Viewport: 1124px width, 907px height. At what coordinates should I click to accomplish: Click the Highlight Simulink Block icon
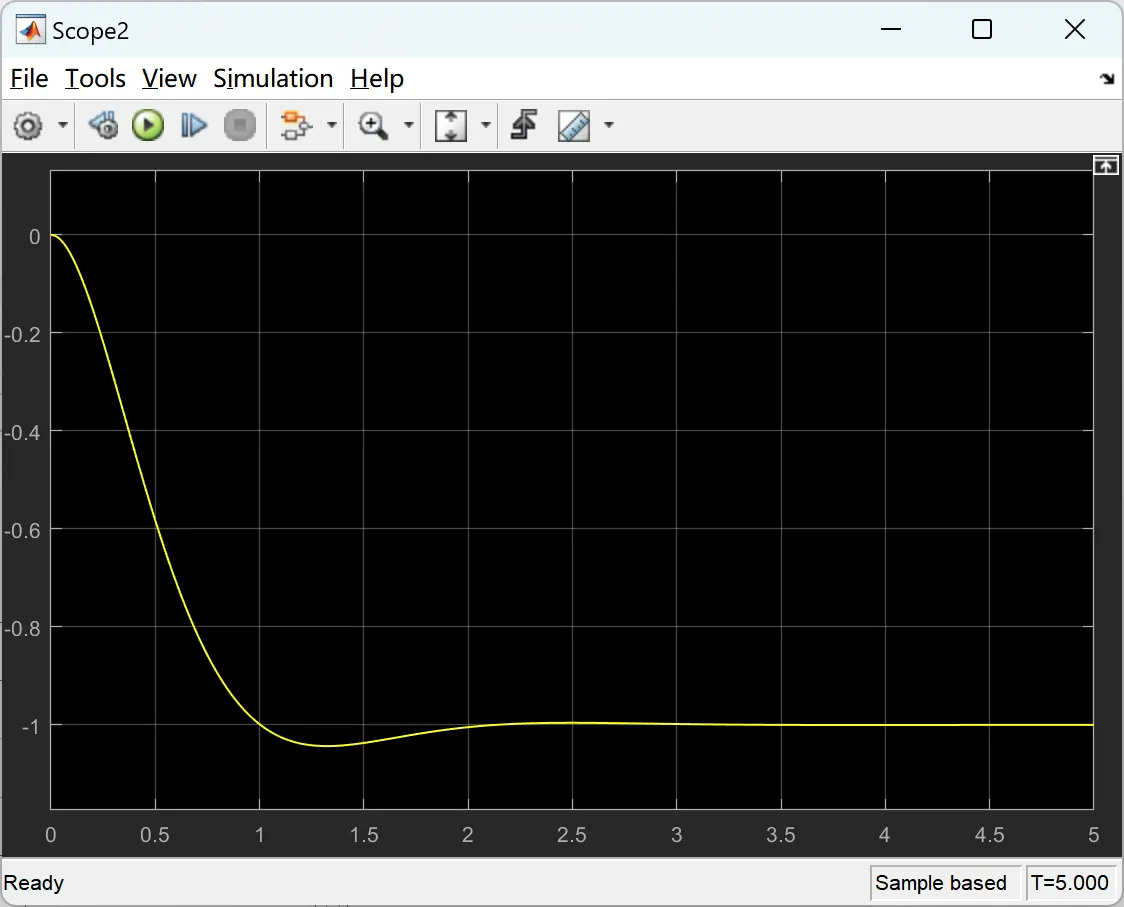tap(295, 125)
